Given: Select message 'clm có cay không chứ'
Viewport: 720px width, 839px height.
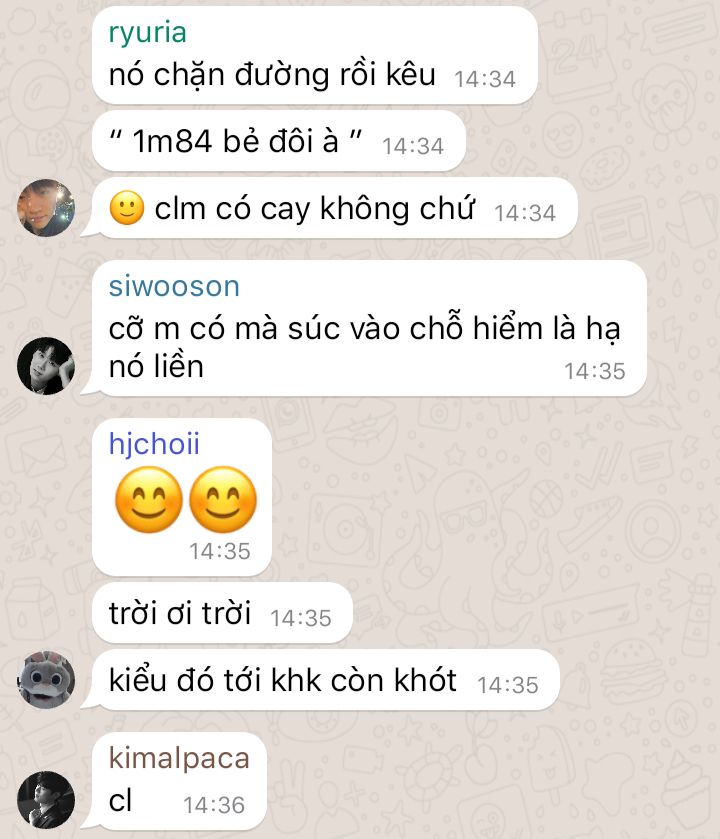Looking at the screenshot, I should click(x=335, y=208).
